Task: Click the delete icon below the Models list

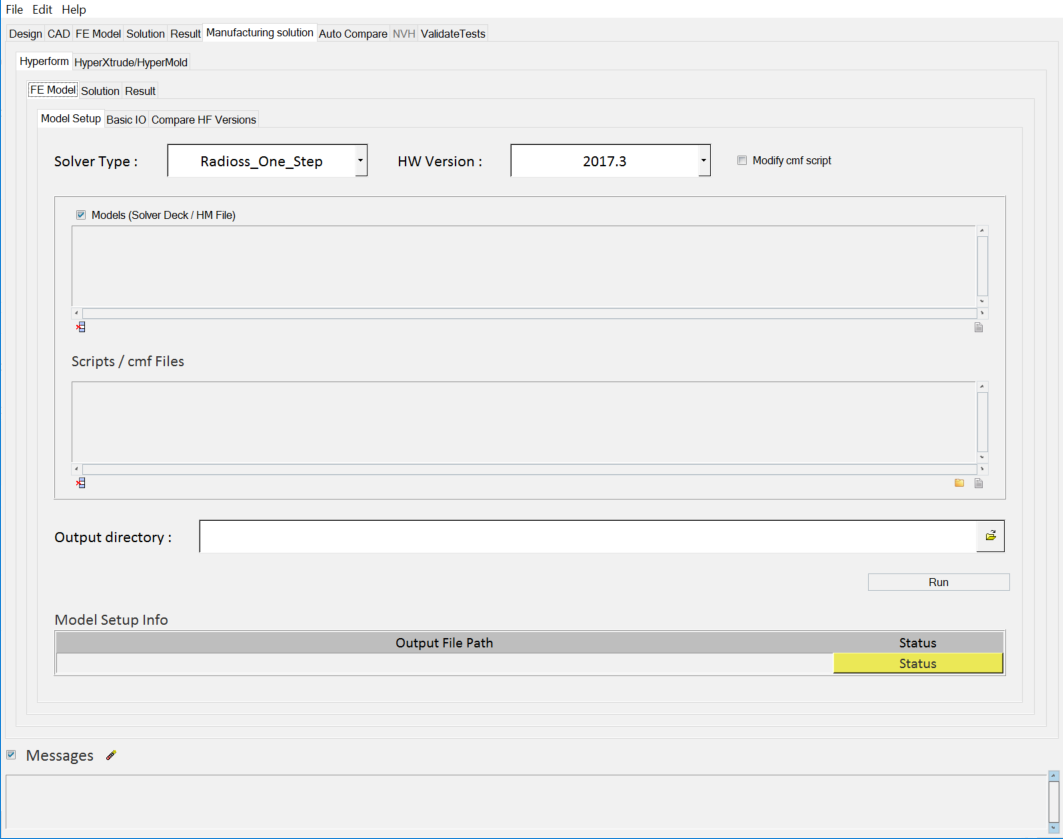Action: 81,327
